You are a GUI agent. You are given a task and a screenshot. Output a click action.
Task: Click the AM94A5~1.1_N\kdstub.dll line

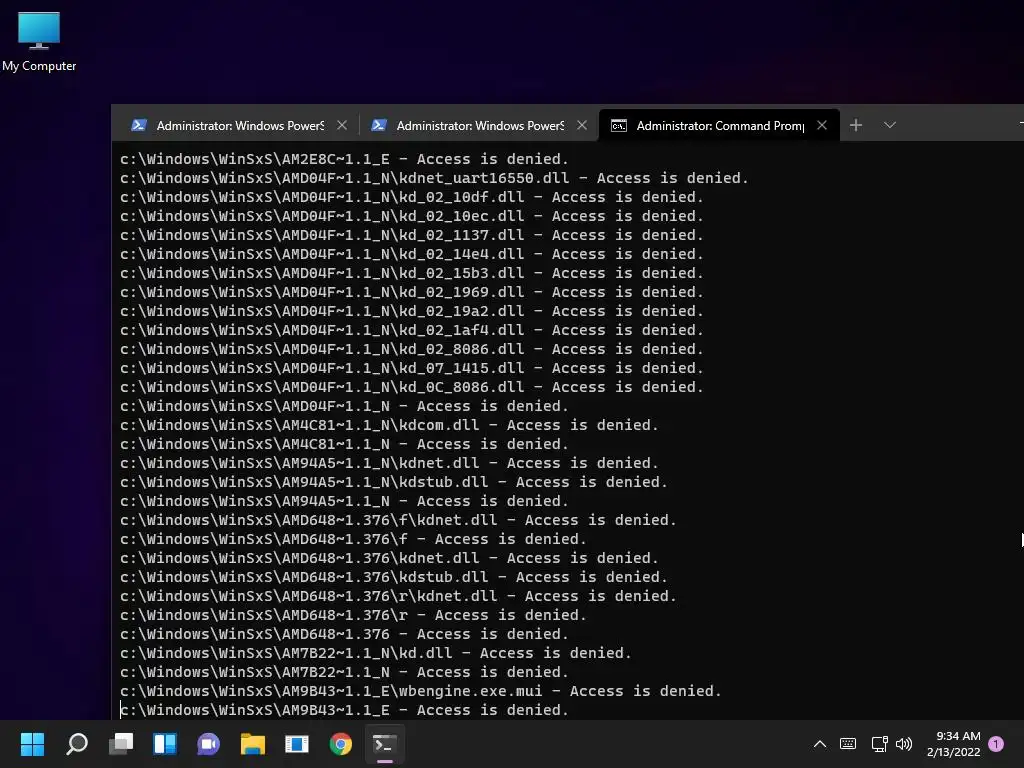(x=394, y=482)
